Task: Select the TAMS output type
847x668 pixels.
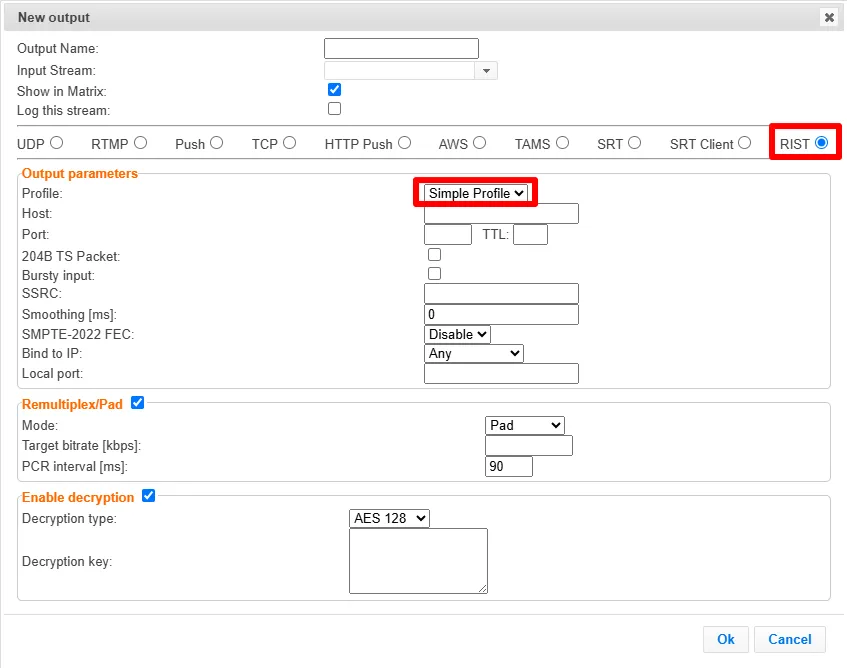Action: (562, 143)
